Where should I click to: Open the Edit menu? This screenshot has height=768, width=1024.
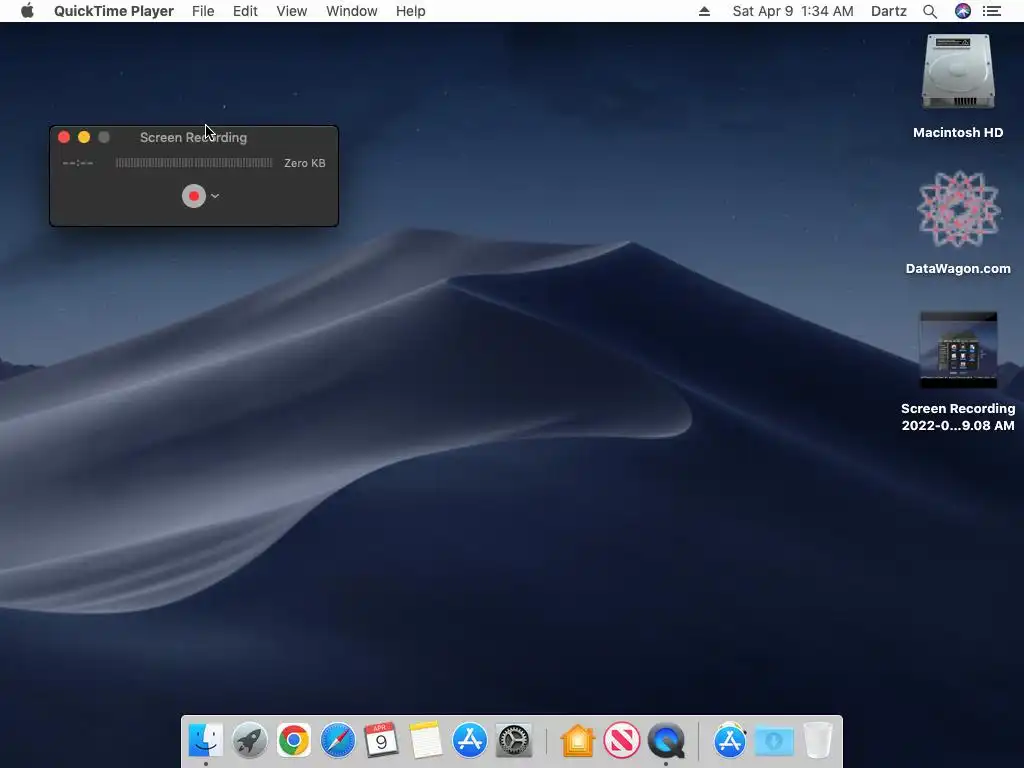[x=245, y=11]
